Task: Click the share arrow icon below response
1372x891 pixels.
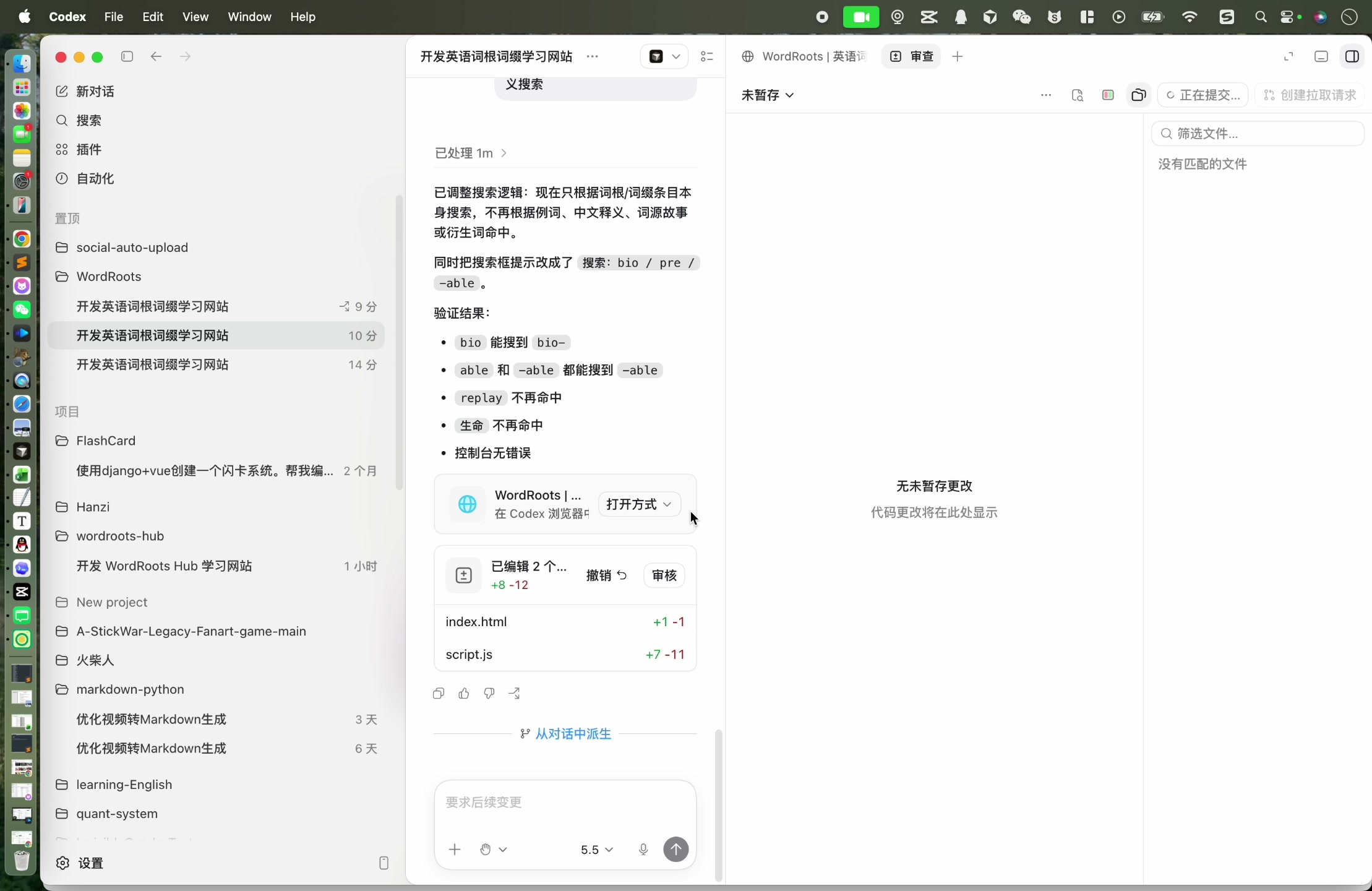Action: pos(515,694)
